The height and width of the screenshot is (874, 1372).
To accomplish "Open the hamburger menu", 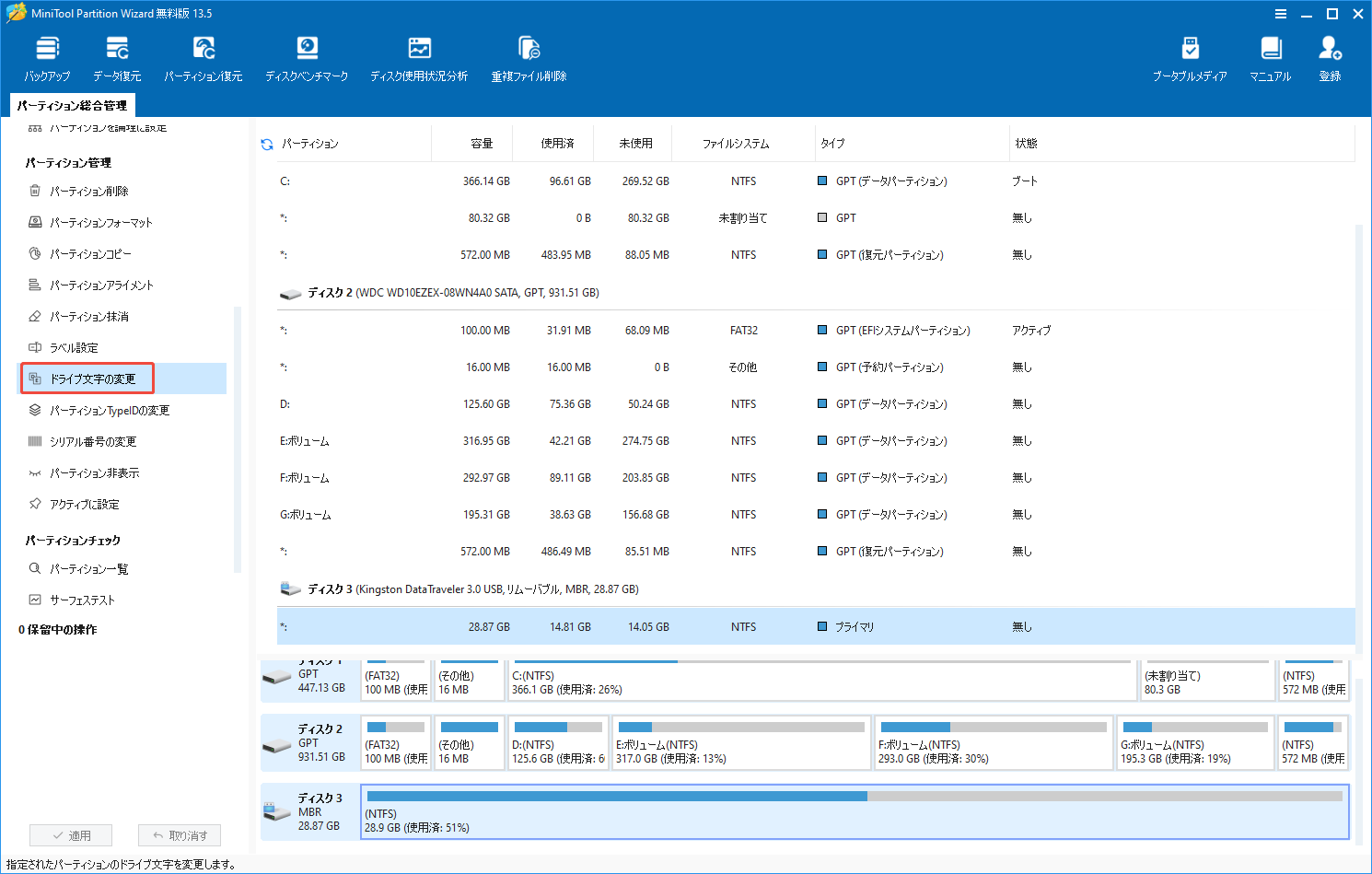I will [x=1281, y=14].
